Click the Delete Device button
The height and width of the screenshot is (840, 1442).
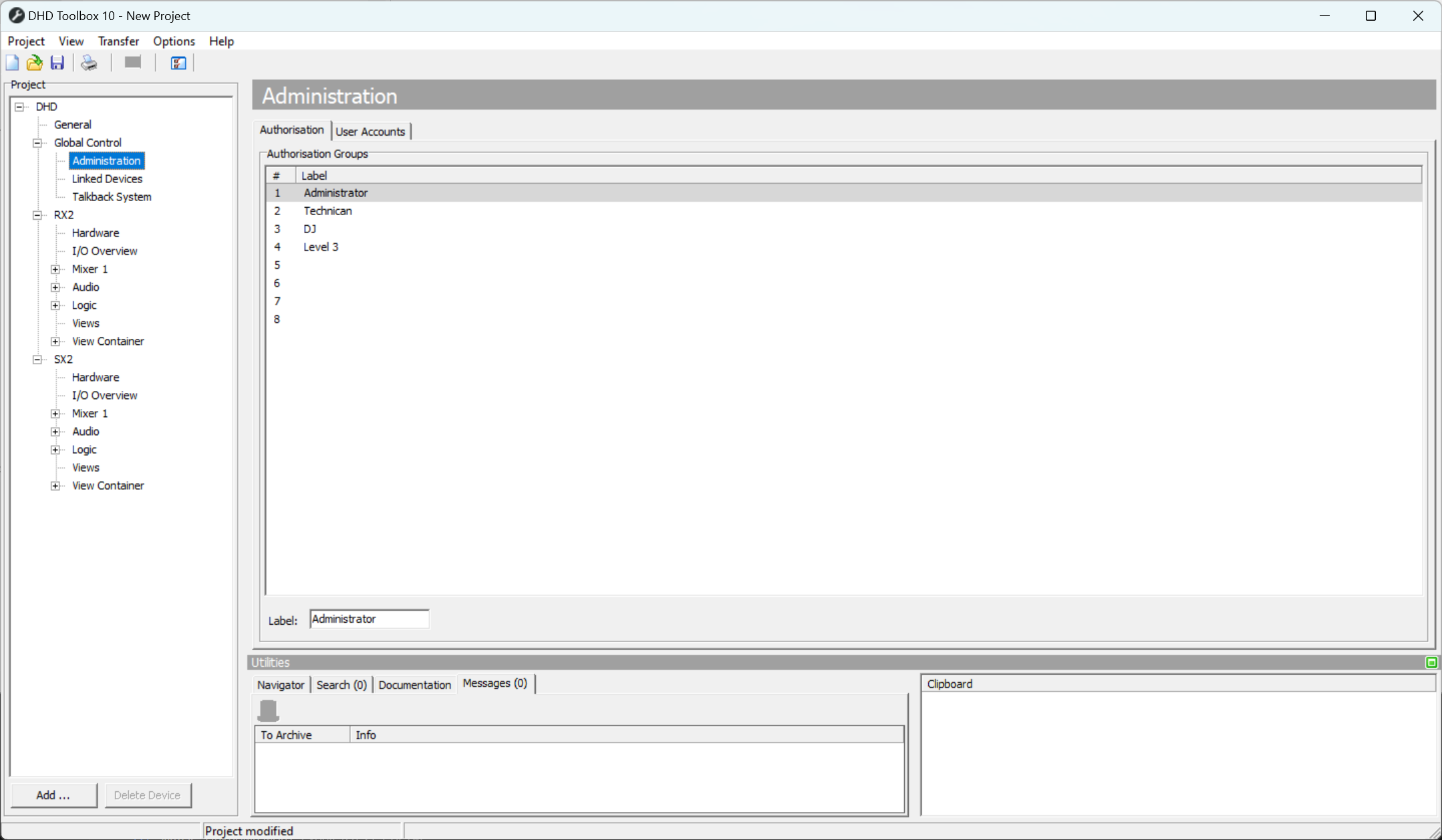click(148, 795)
